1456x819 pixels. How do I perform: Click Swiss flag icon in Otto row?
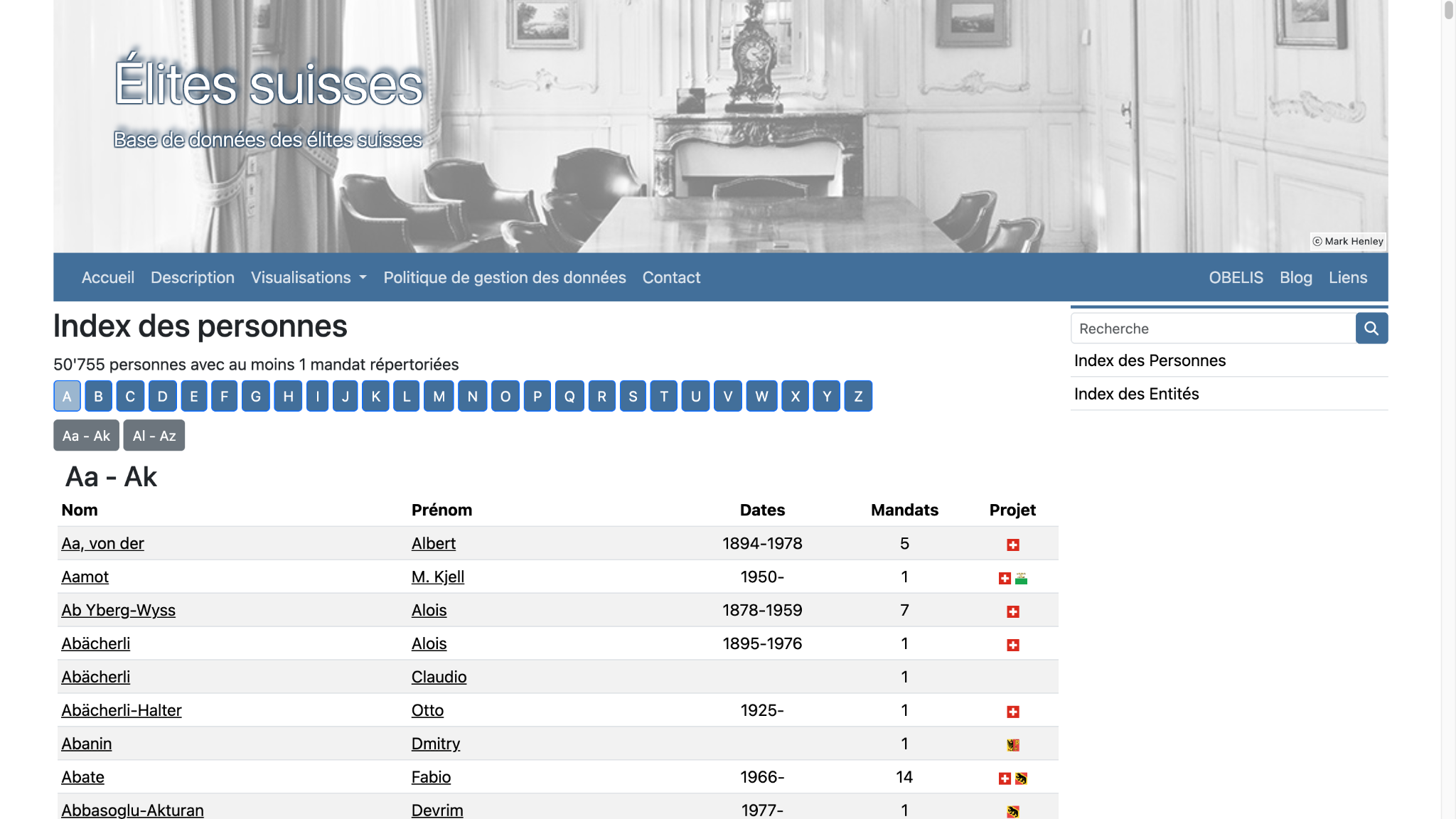pyautogui.click(x=1013, y=712)
